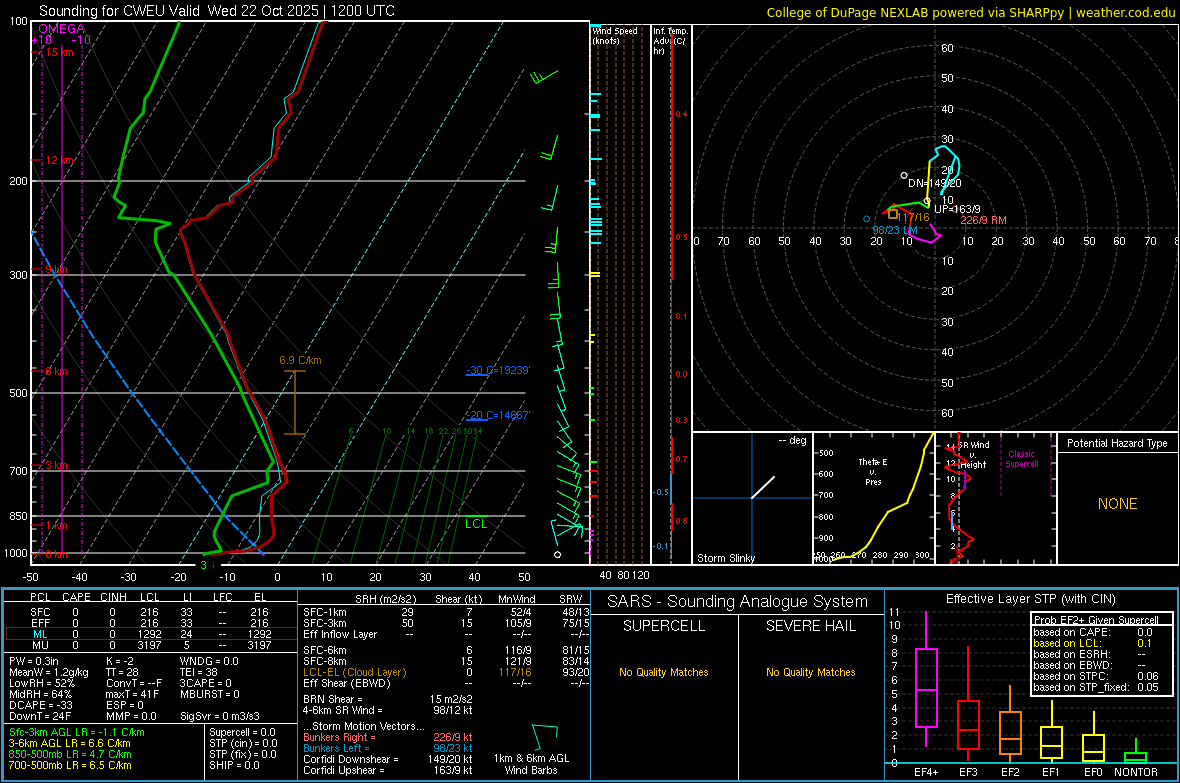
Task: Click the green LCL marker on skew-T
Action: point(476,523)
